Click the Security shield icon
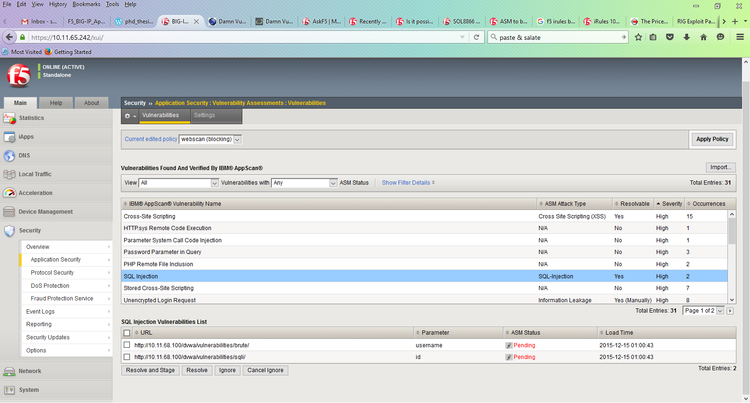This screenshot has height=403, width=750. click(9, 230)
